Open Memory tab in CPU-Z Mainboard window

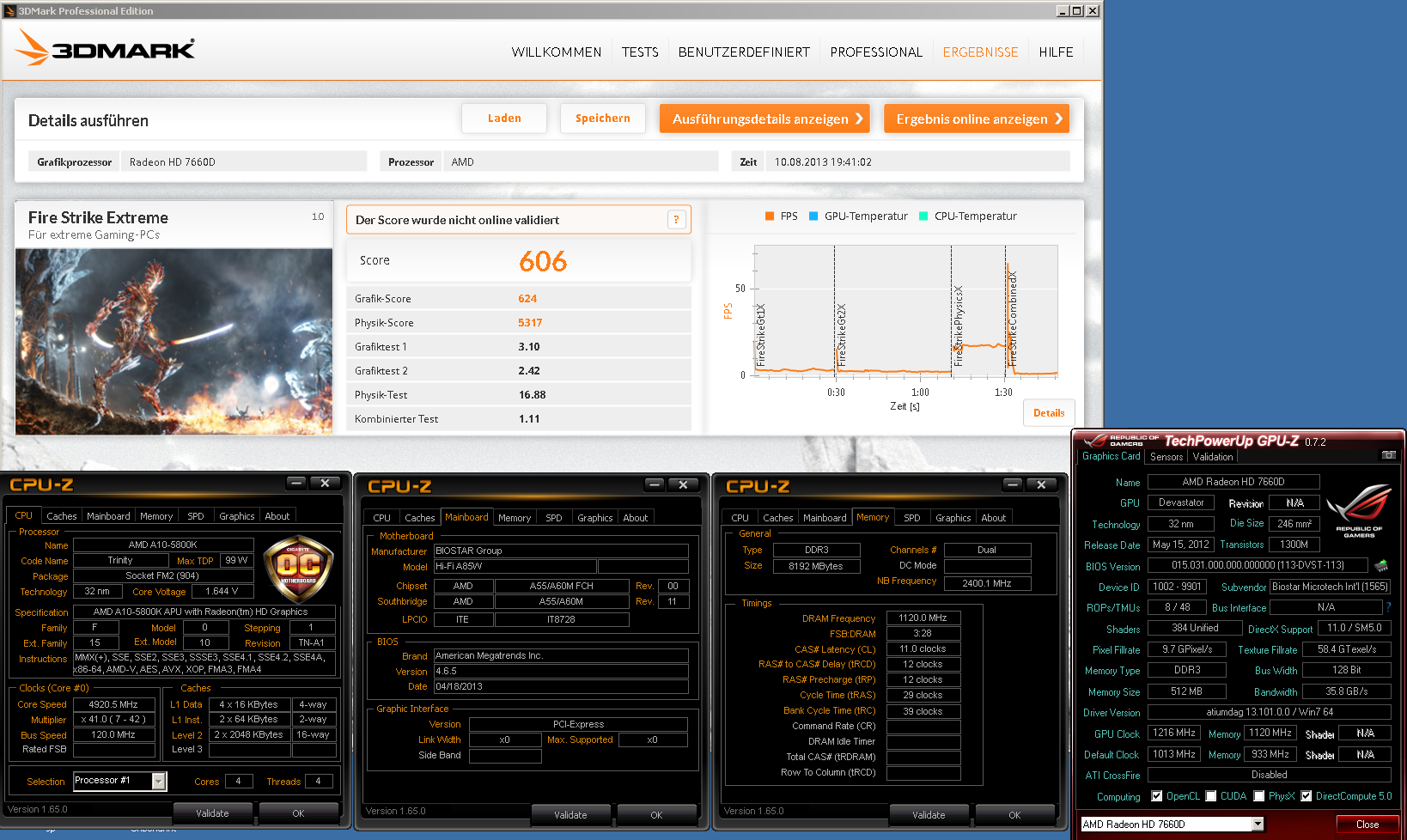click(x=515, y=518)
